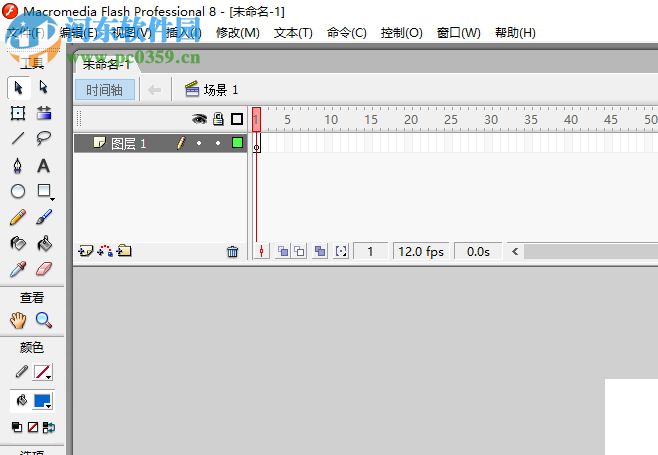Open the 视图(V) menu

pos(131,32)
